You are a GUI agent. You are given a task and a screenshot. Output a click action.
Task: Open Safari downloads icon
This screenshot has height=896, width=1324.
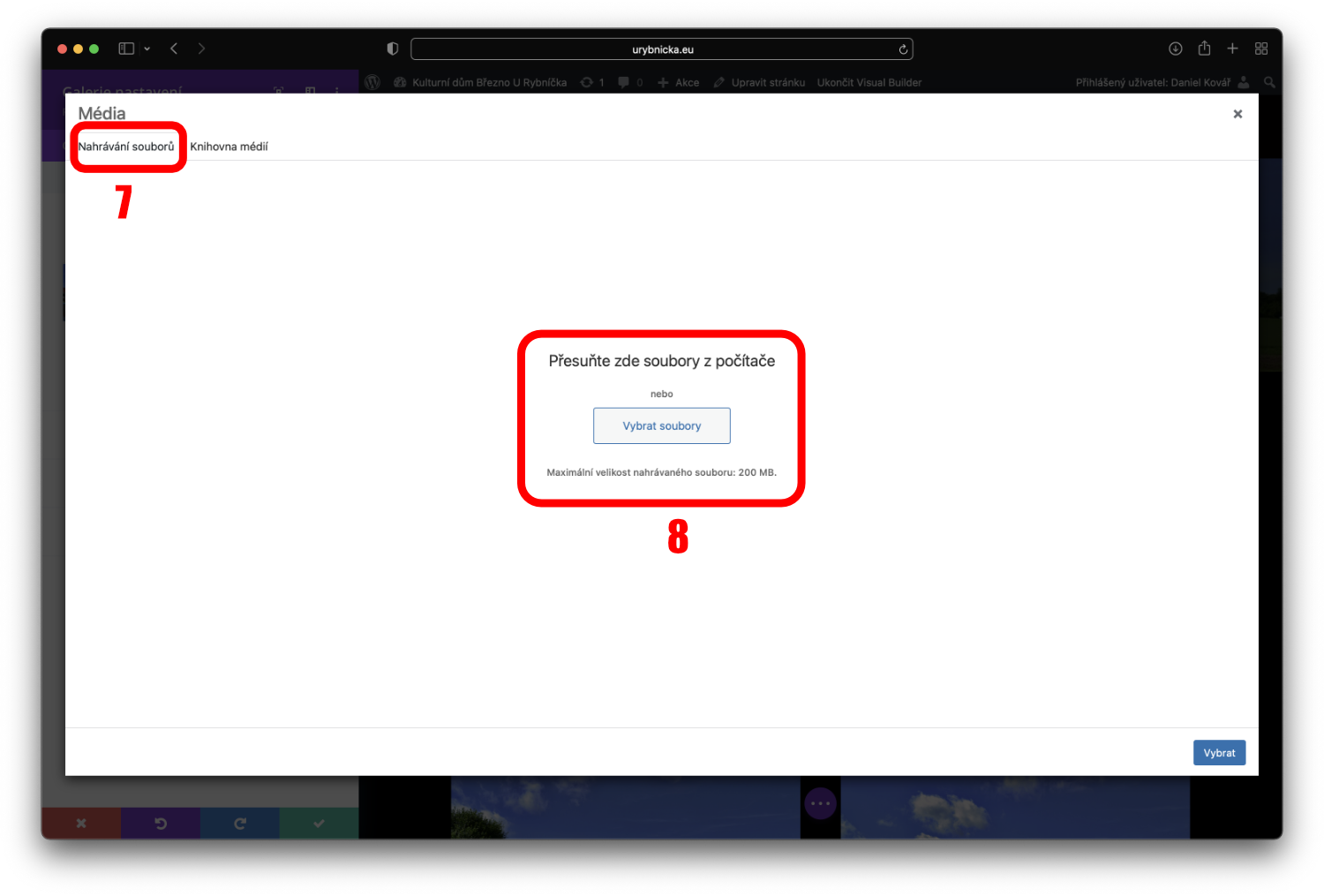pyautogui.click(x=1175, y=49)
